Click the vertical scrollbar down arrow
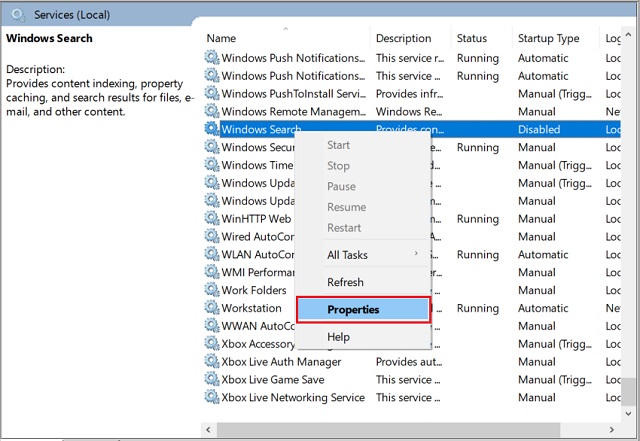 click(628, 414)
